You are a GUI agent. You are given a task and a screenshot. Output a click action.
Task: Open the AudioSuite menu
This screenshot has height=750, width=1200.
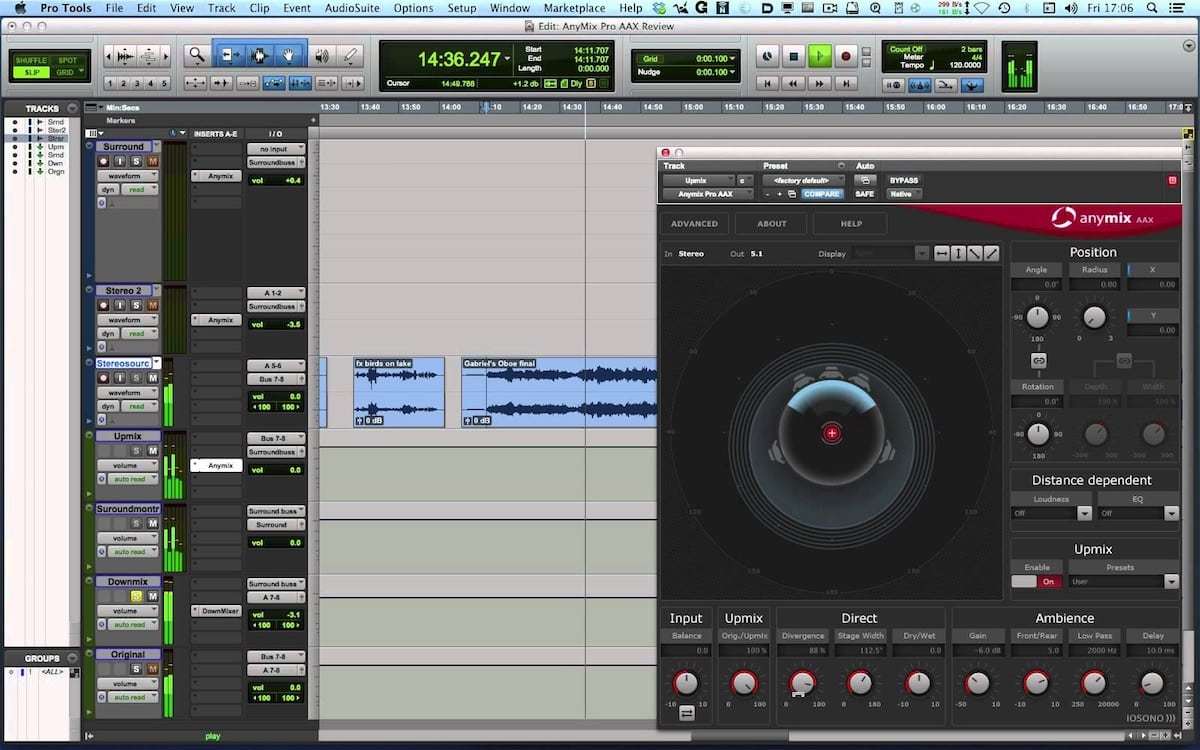pos(353,8)
